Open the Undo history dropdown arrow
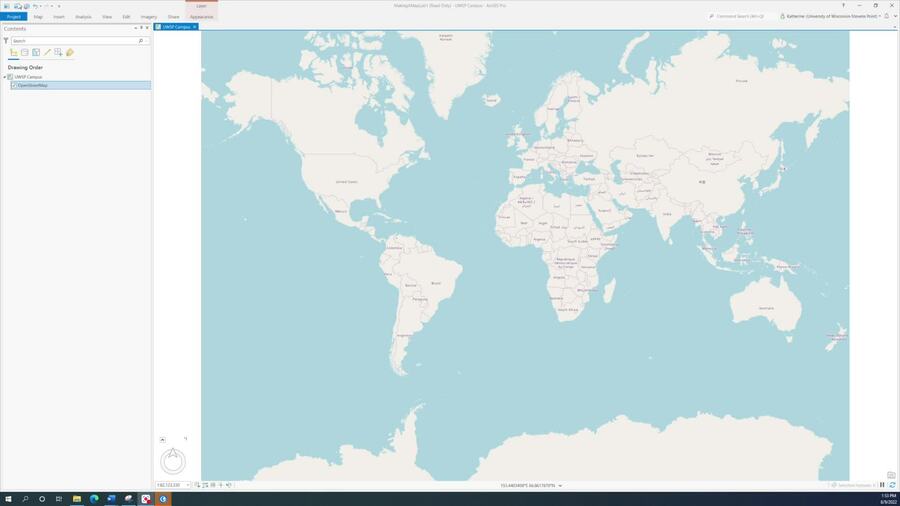The height and width of the screenshot is (506, 900). [x=40, y=6]
